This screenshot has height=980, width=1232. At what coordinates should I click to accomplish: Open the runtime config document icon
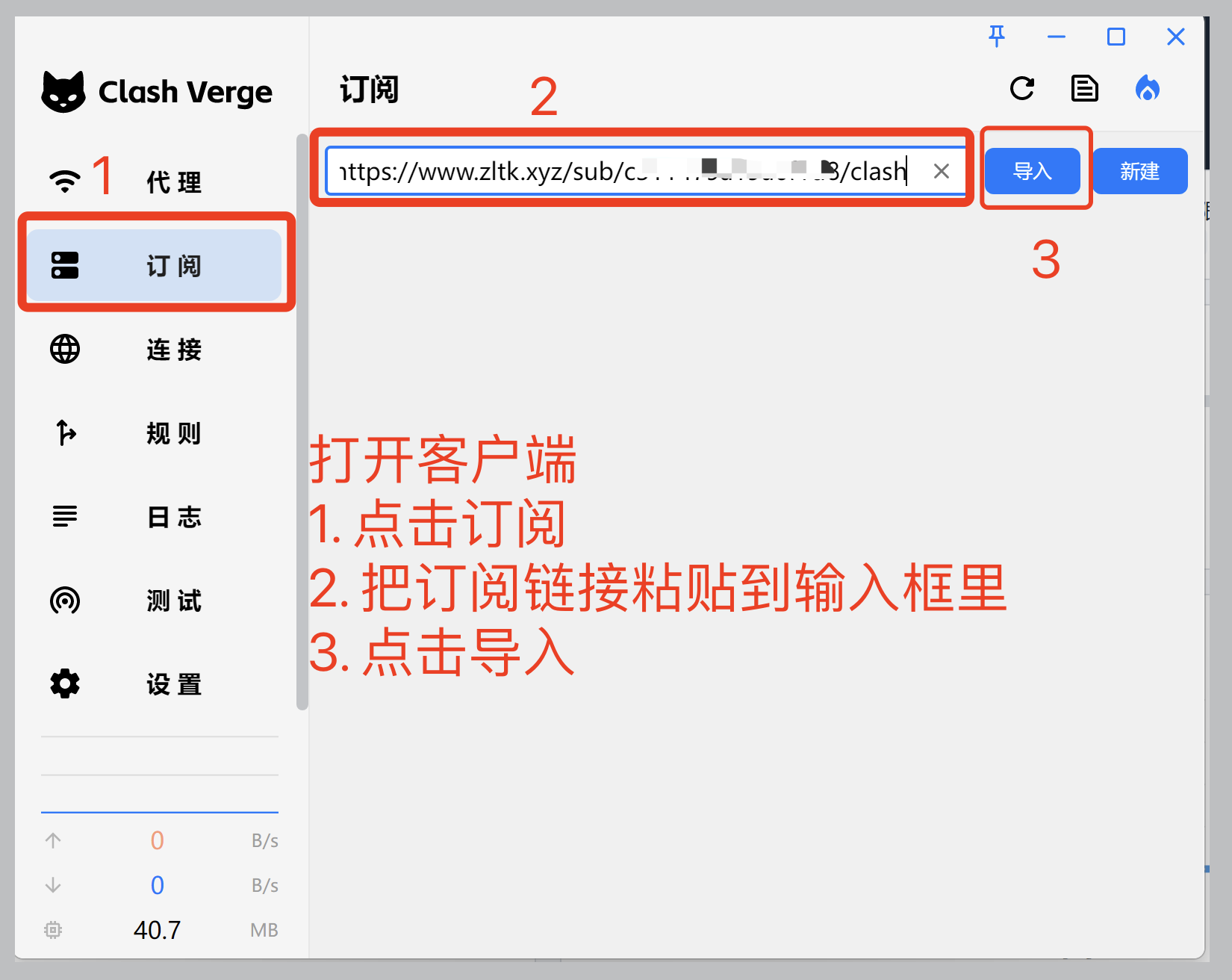(x=1084, y=88)
